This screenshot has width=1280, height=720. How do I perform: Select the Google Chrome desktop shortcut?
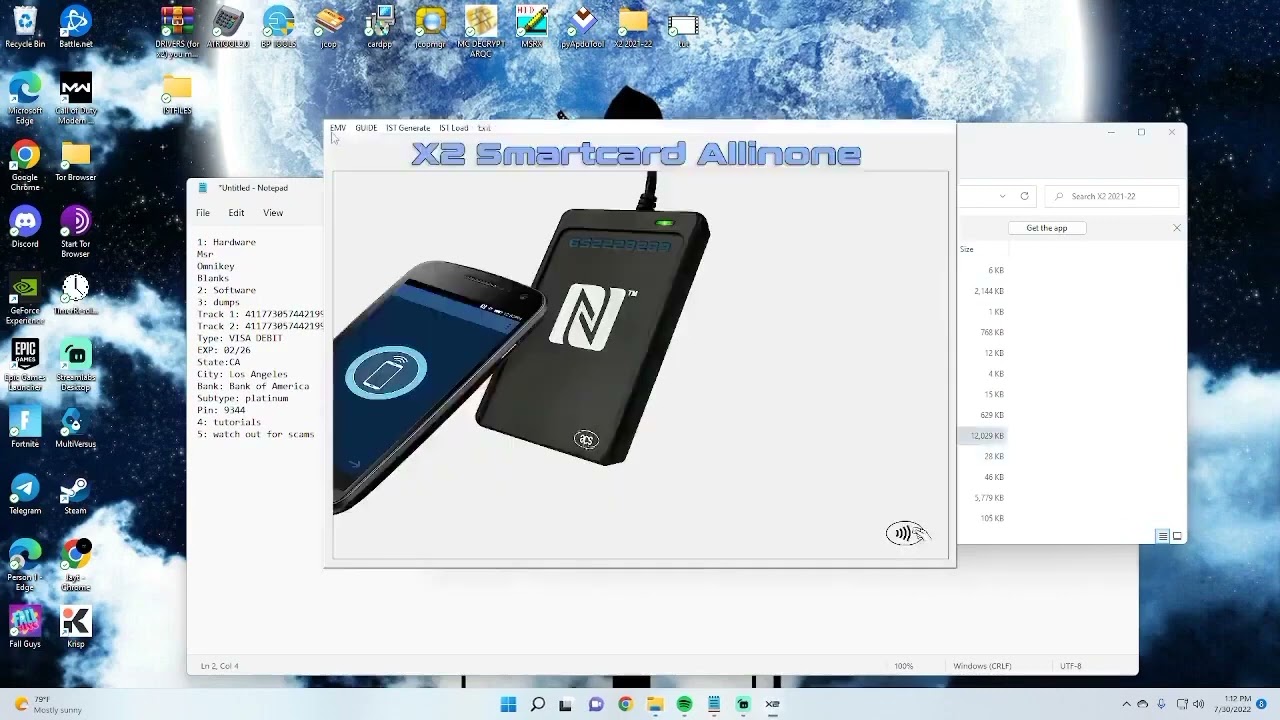click(25, 165)
